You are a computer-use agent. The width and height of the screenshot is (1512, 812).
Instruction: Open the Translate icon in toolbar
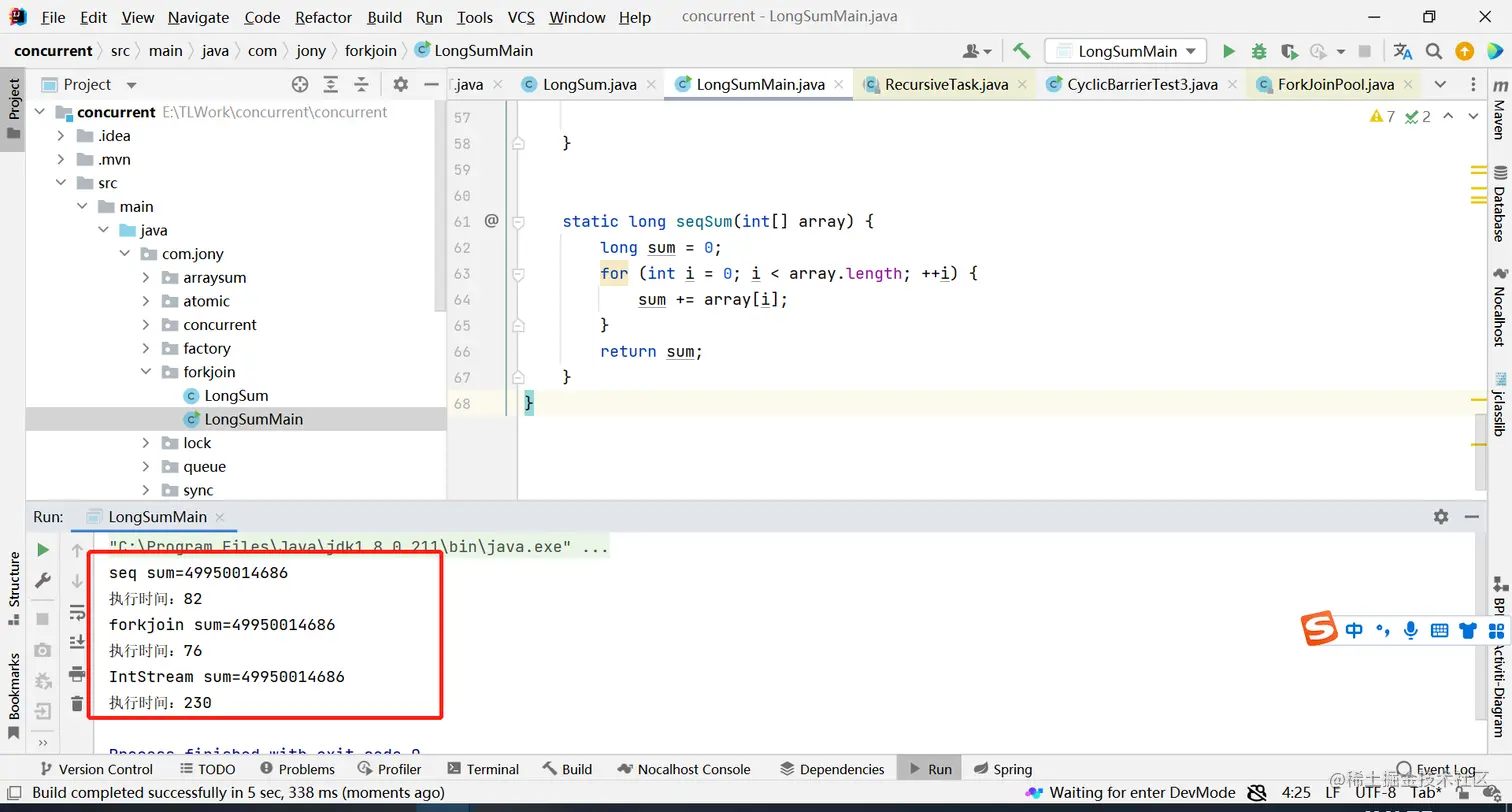pyautogui.click(x=1403, y=51)
